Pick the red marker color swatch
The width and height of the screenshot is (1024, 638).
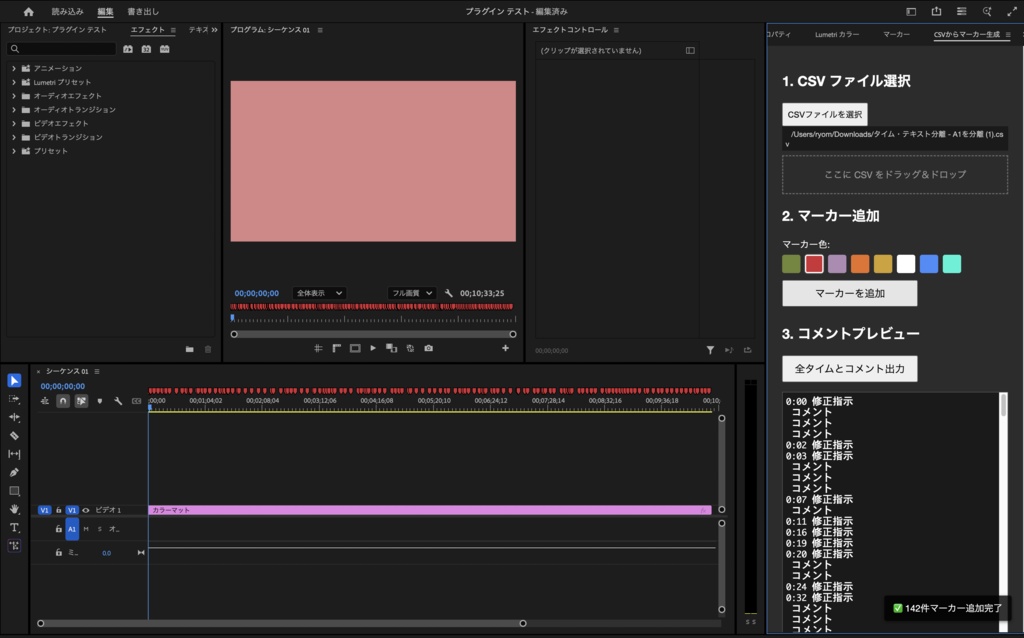[814, 264]
